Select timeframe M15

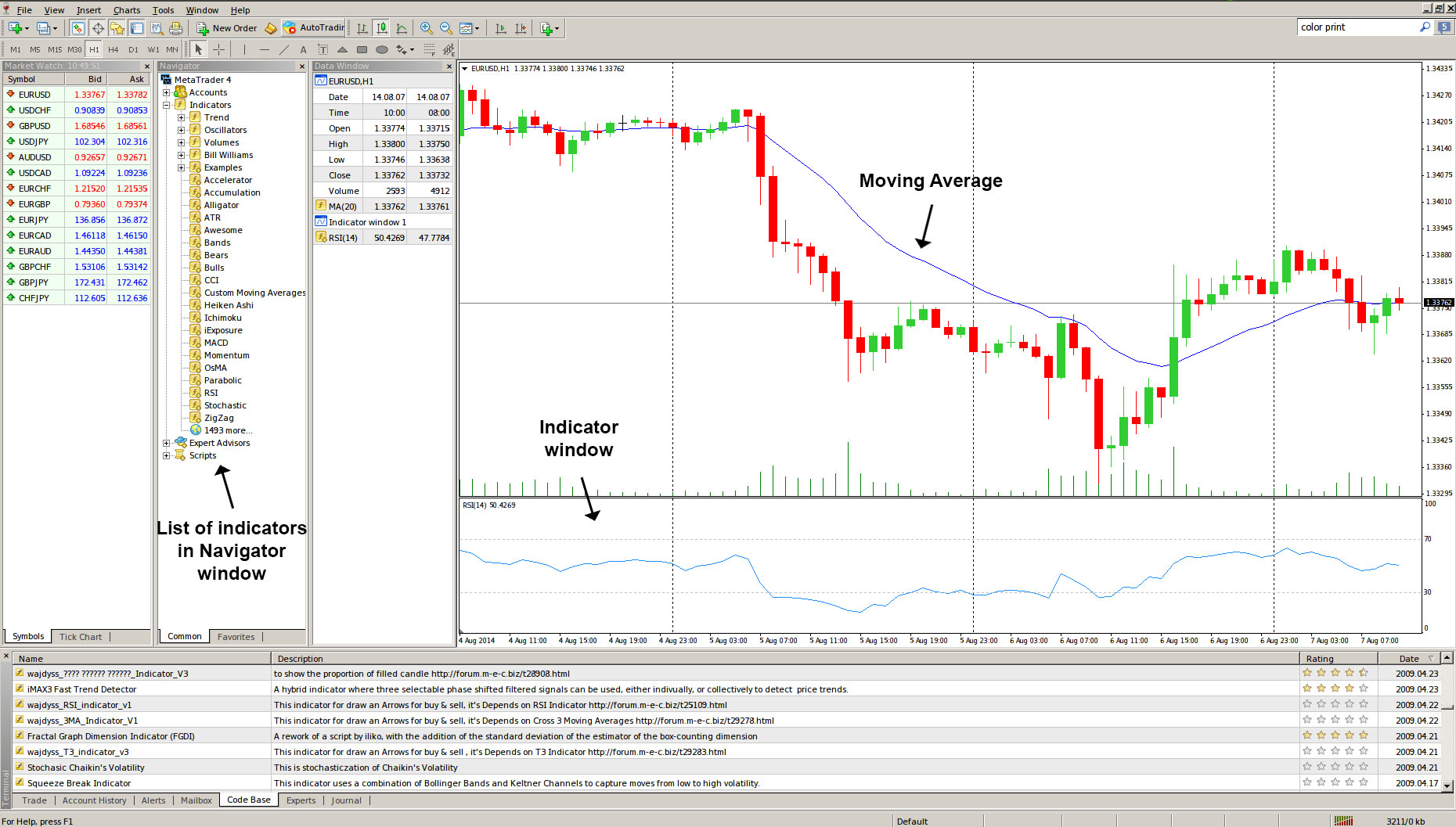pos(55,49)
